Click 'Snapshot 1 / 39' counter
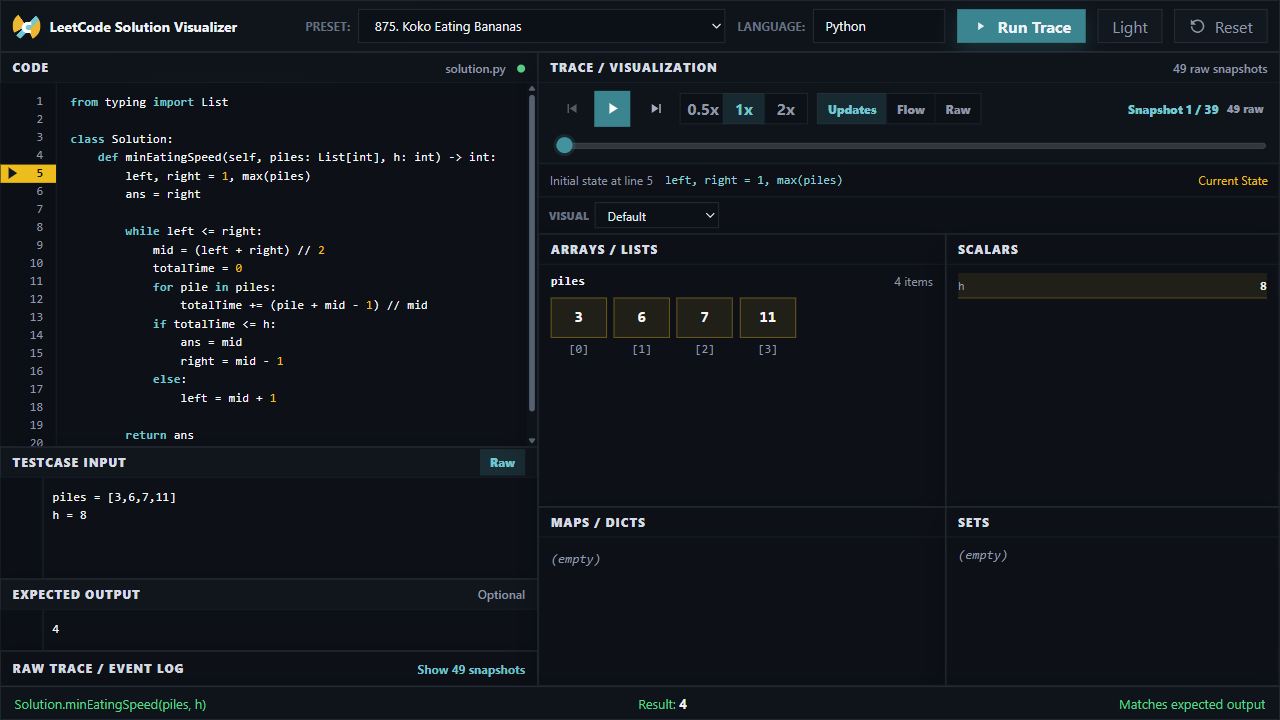The image size is (1280, 720). click(x=1173, y=110)
